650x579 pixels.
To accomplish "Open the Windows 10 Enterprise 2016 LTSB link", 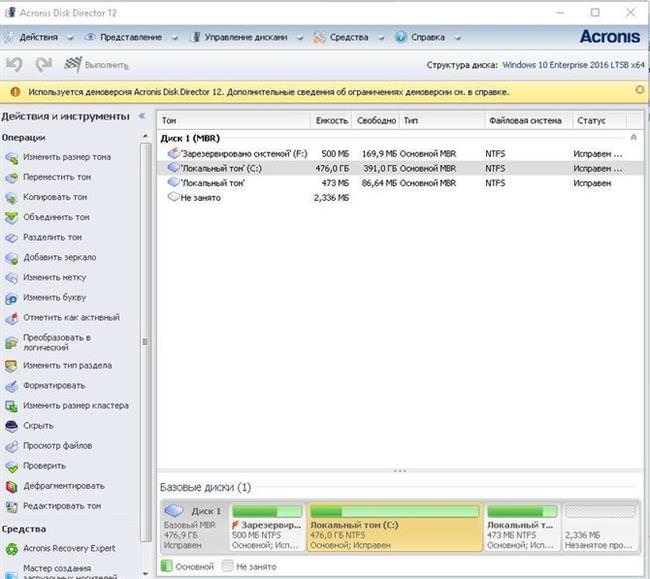I will pyautogui.click(x=573, y=65).
